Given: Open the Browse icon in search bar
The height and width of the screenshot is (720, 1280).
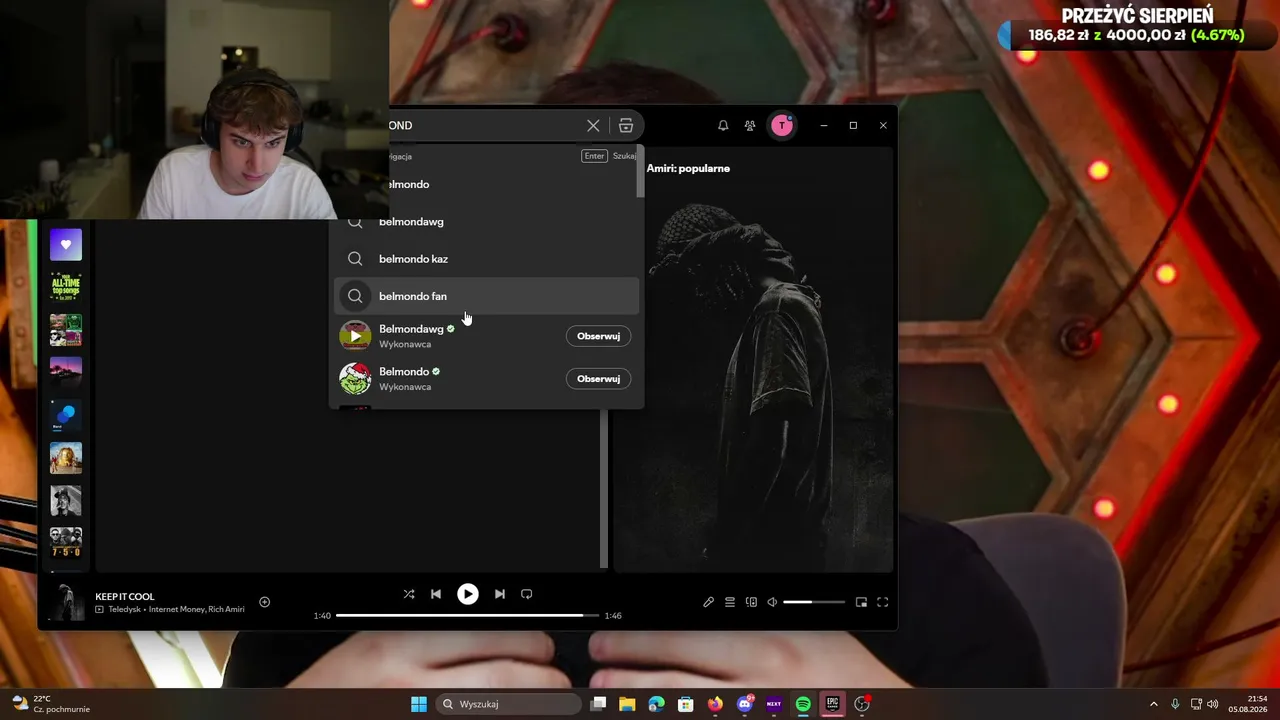Looking at the screenshot, I should point(626,126).
